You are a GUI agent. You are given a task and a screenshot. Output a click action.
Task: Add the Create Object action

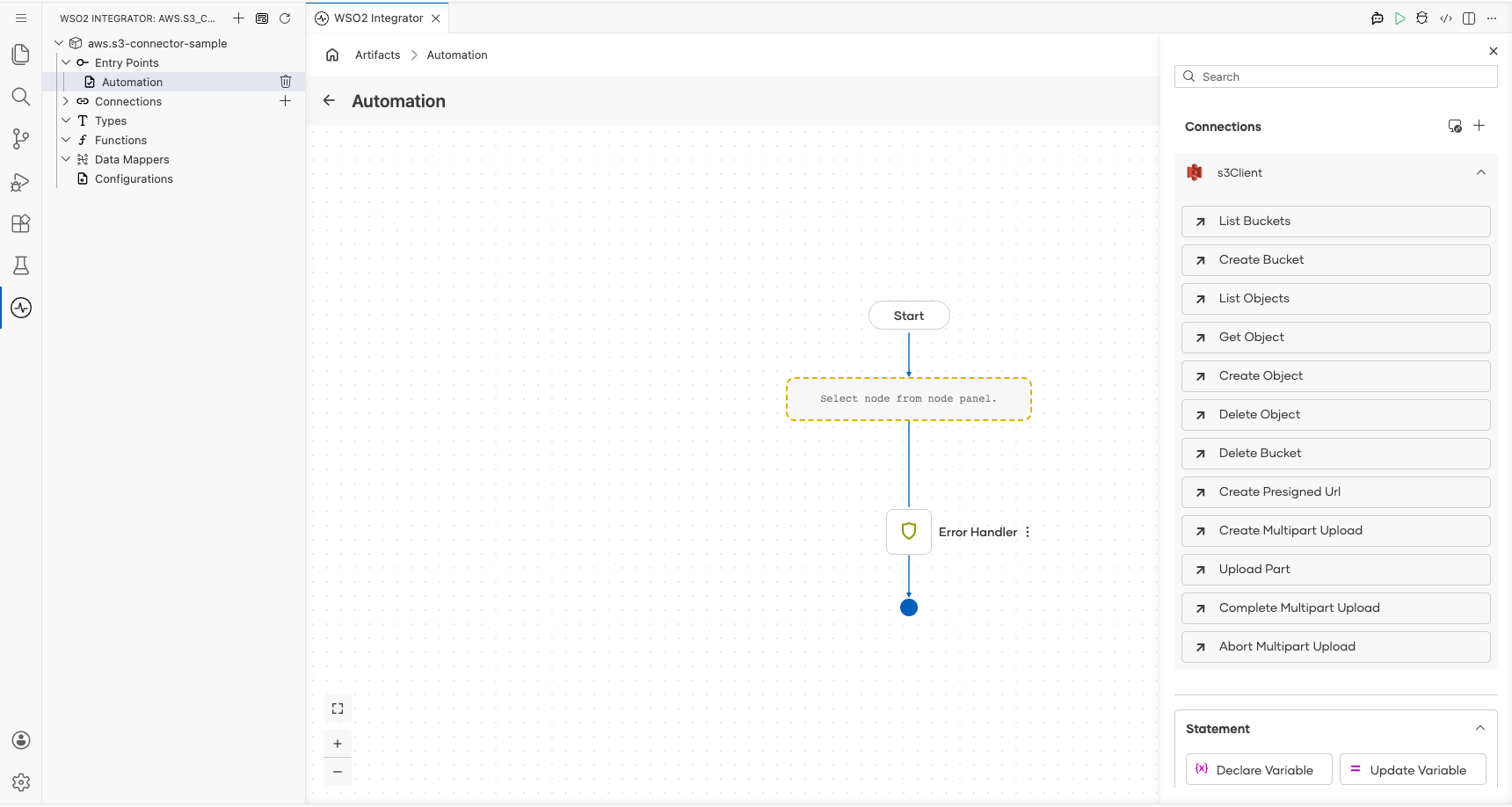point(1335,376)
